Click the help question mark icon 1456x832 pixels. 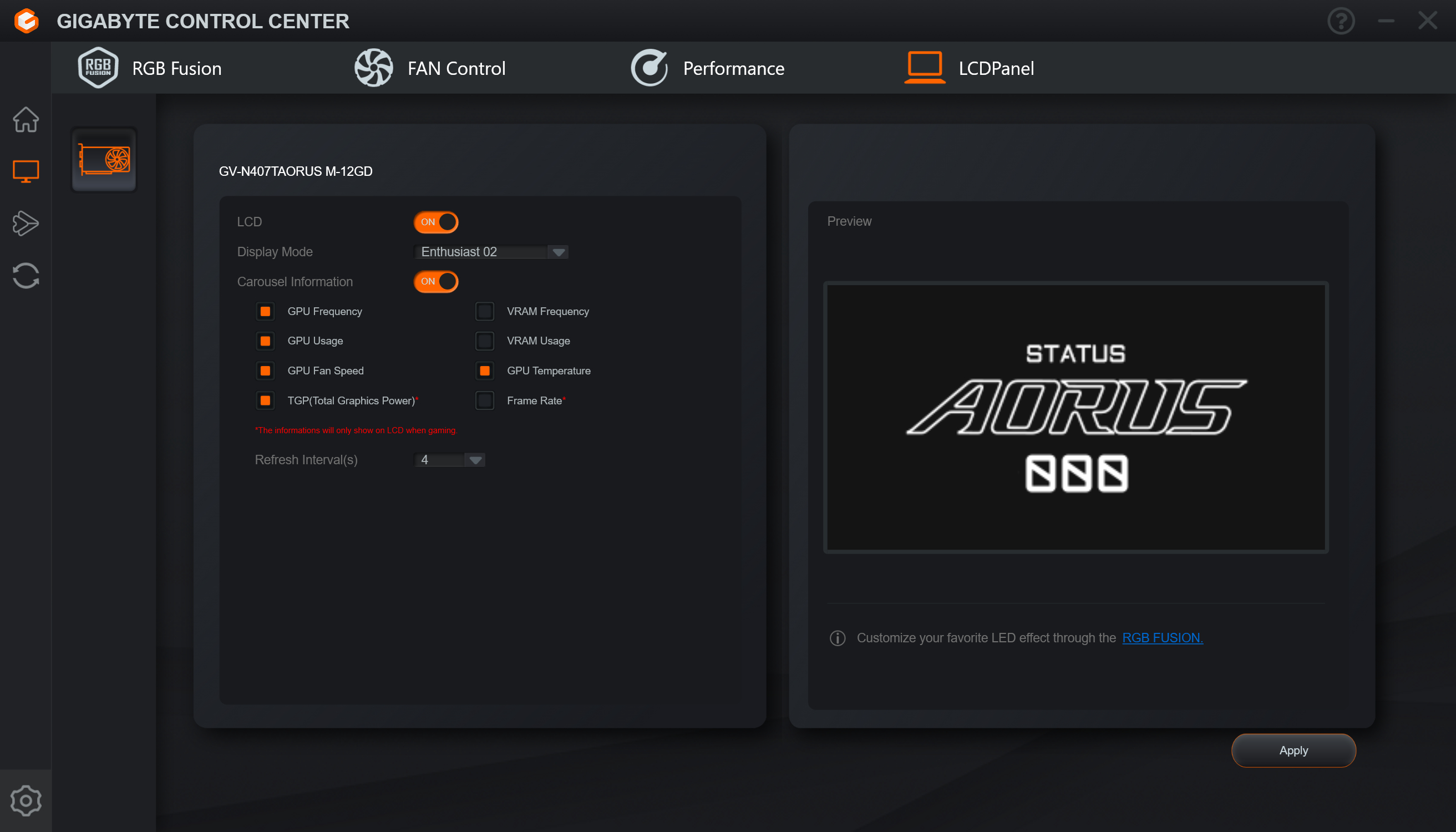tap(1341, 21)
